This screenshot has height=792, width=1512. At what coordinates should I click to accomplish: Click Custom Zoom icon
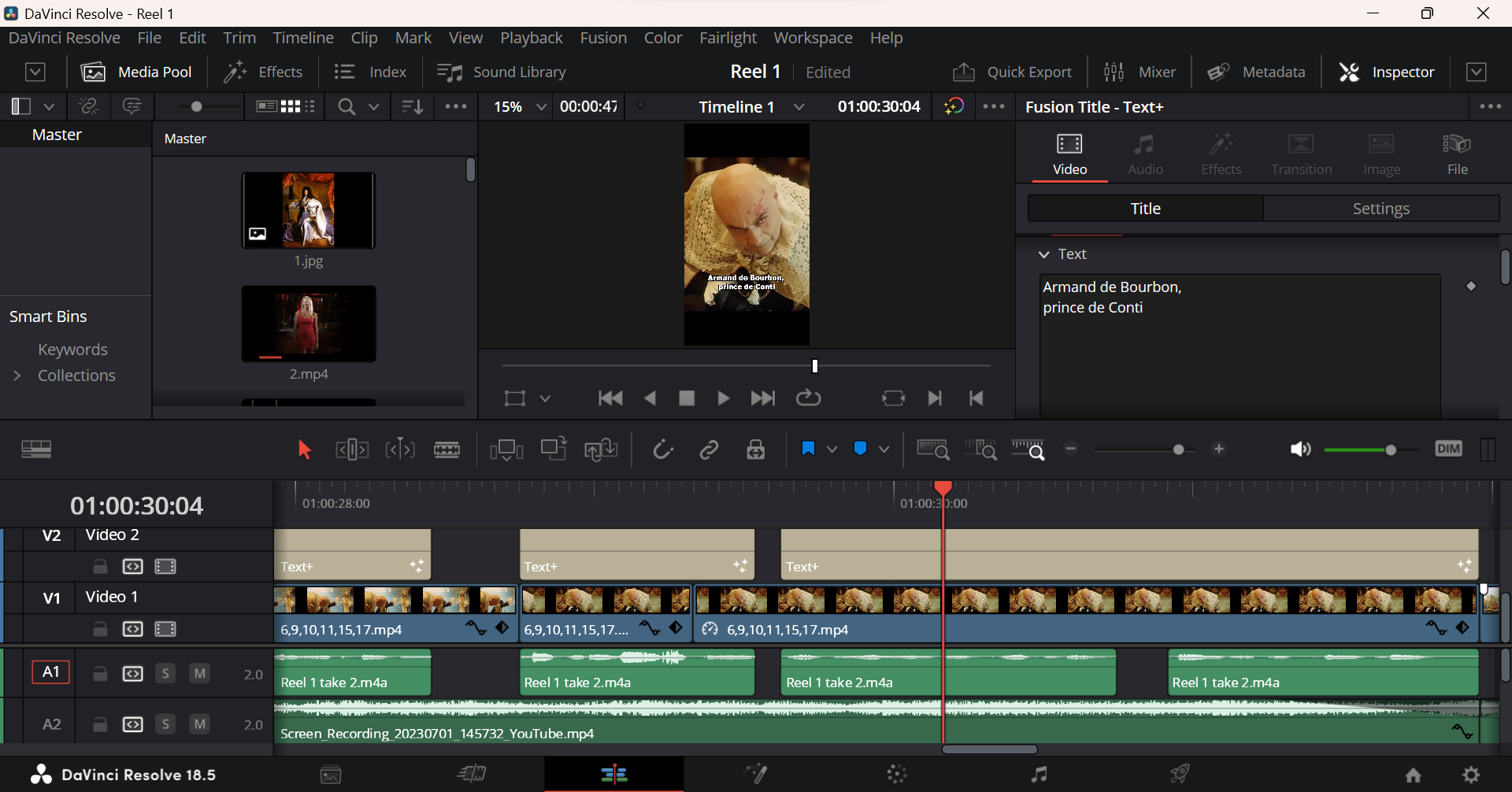tap(1028, 450)
